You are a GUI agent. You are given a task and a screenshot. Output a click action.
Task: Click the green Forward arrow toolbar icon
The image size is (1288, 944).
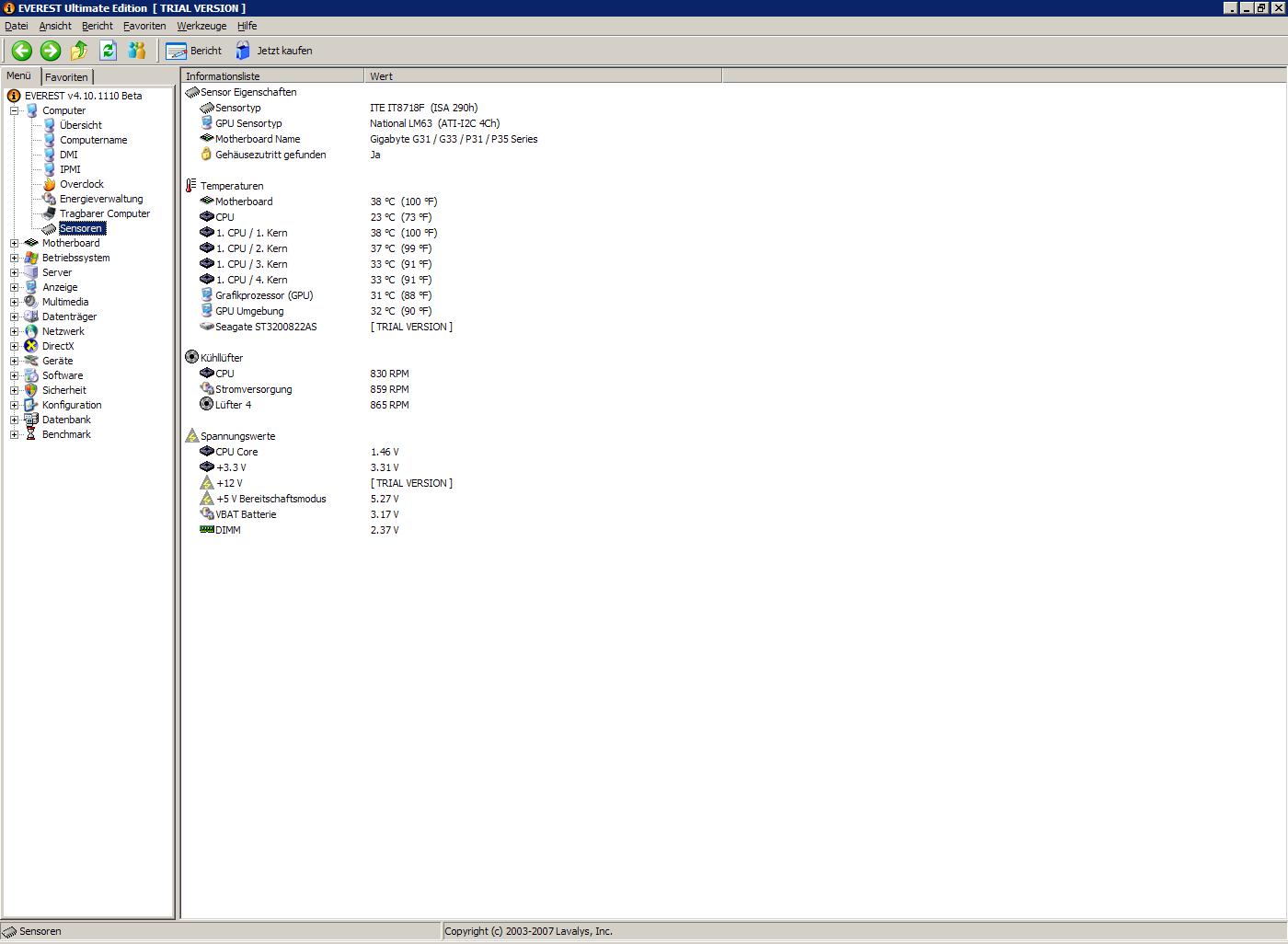[x=51, y=51]
